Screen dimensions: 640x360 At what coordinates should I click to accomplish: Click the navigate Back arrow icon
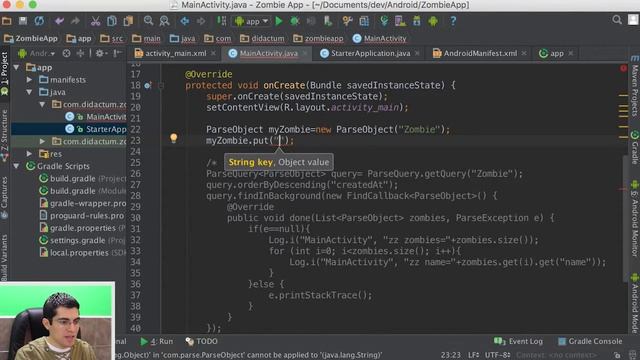(184, 21)
